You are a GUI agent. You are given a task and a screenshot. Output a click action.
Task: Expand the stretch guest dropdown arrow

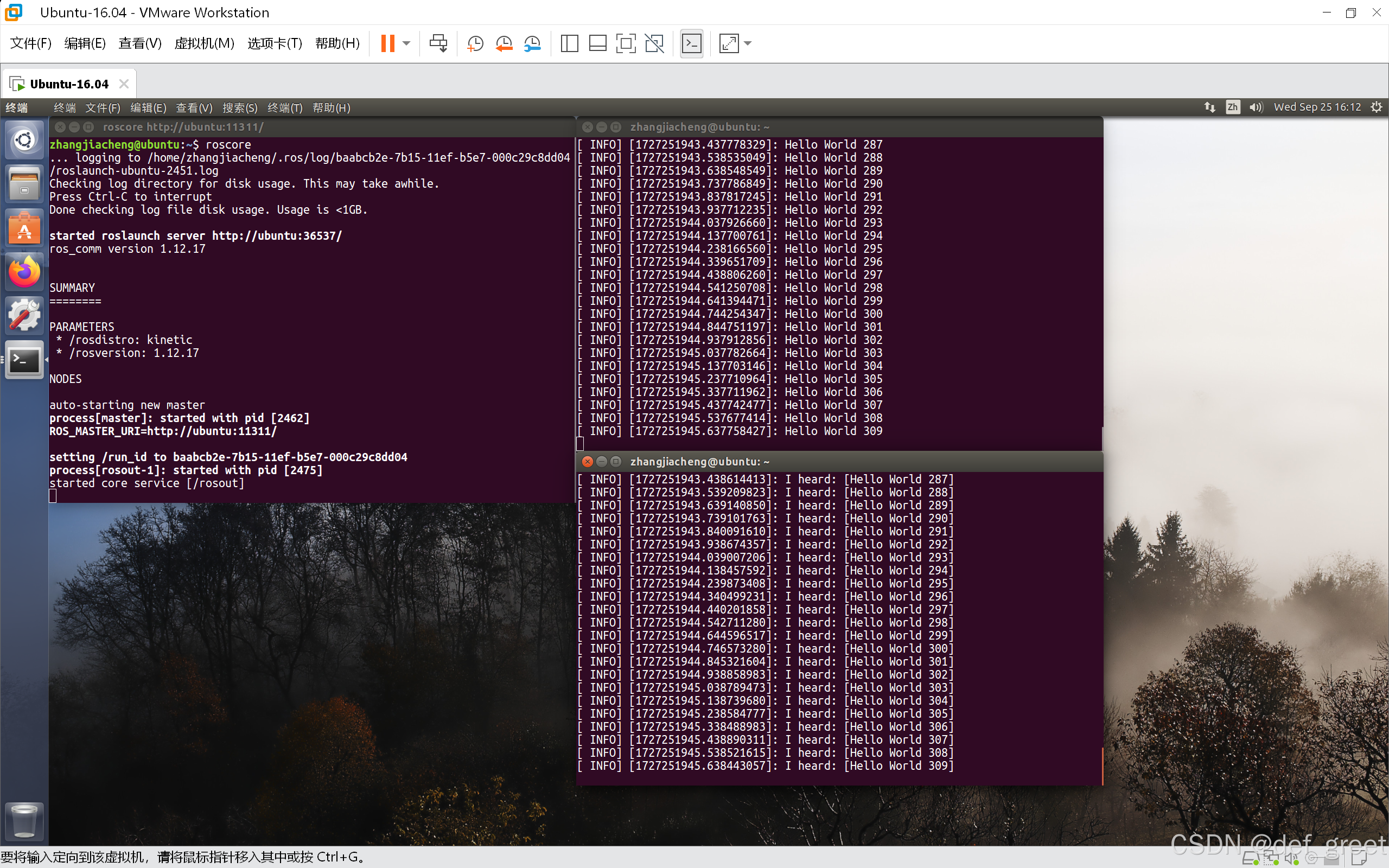(747, 43)
